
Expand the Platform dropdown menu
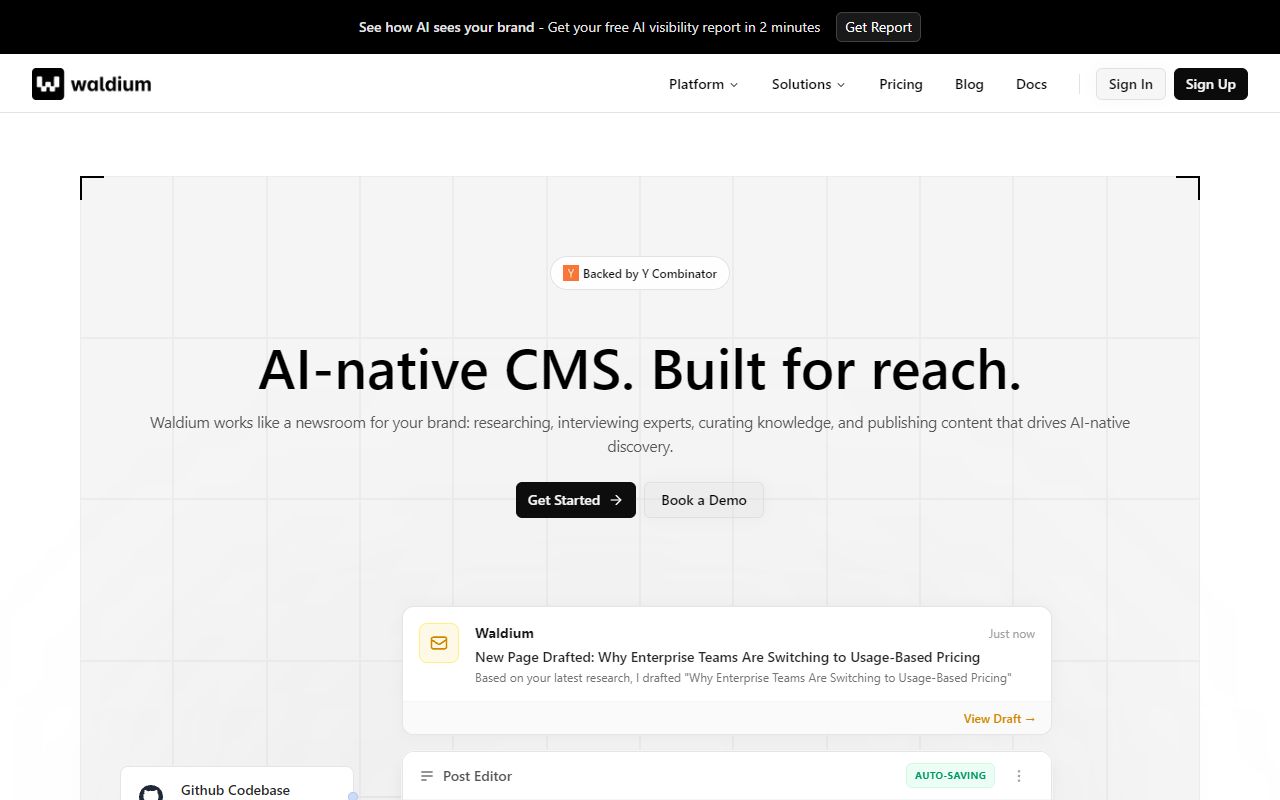[x=703, y=84]
